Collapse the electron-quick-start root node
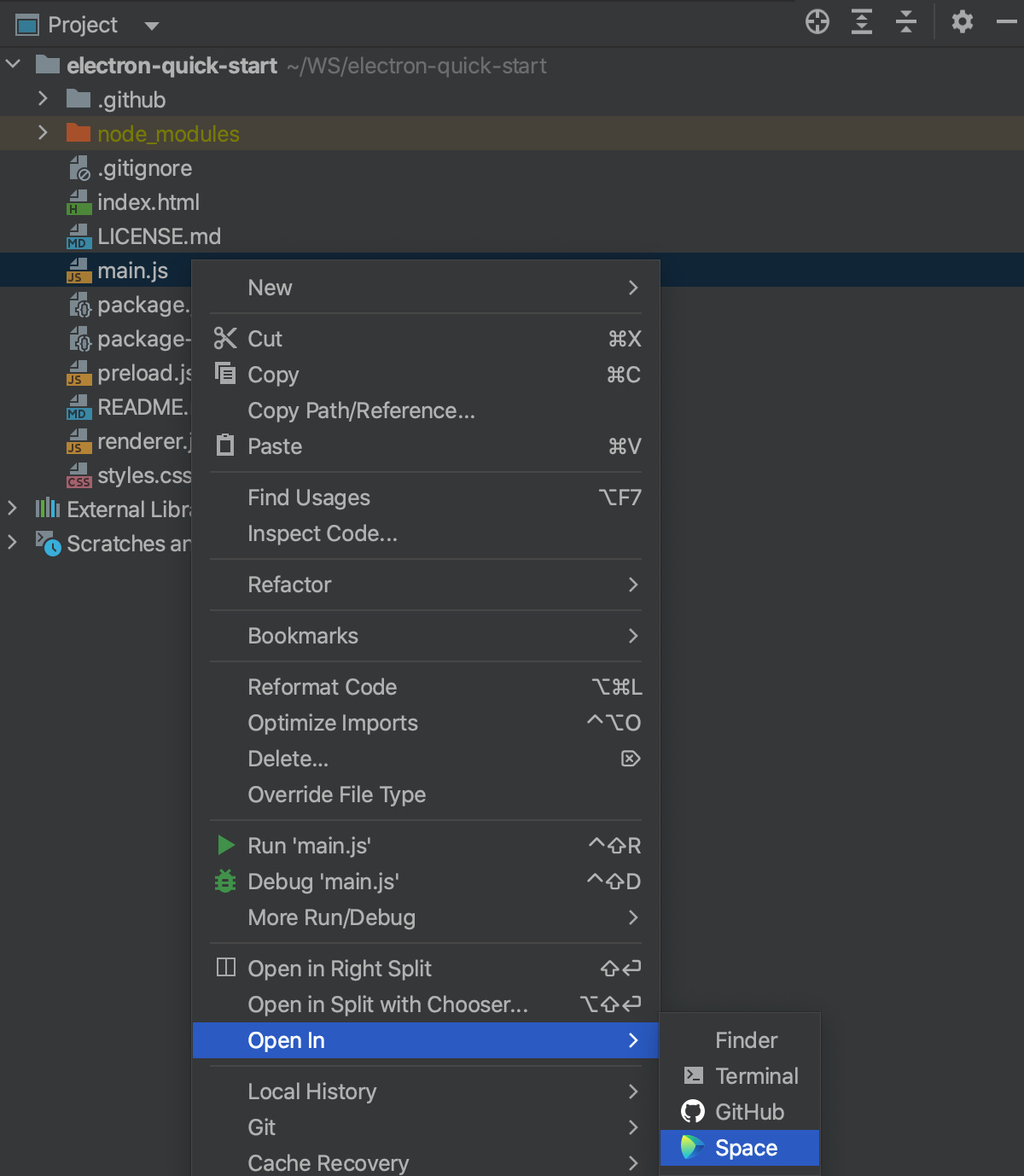1024x1176 pixels. point(13,64)
